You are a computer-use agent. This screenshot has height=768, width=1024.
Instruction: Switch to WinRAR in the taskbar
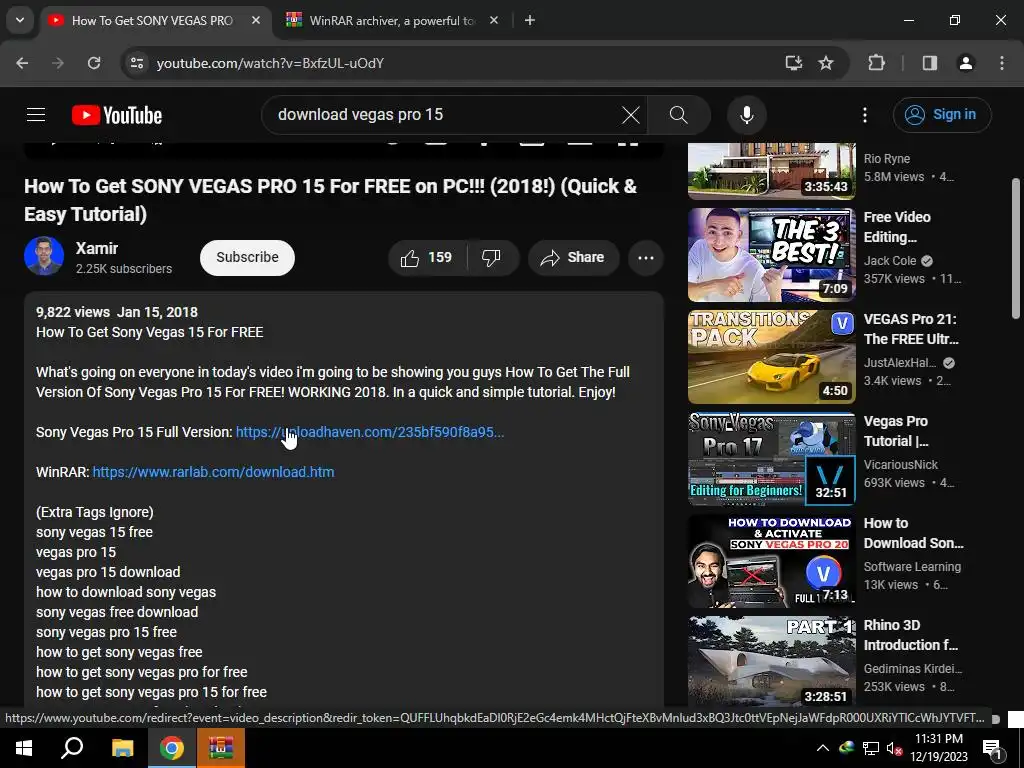coord(221,748)
